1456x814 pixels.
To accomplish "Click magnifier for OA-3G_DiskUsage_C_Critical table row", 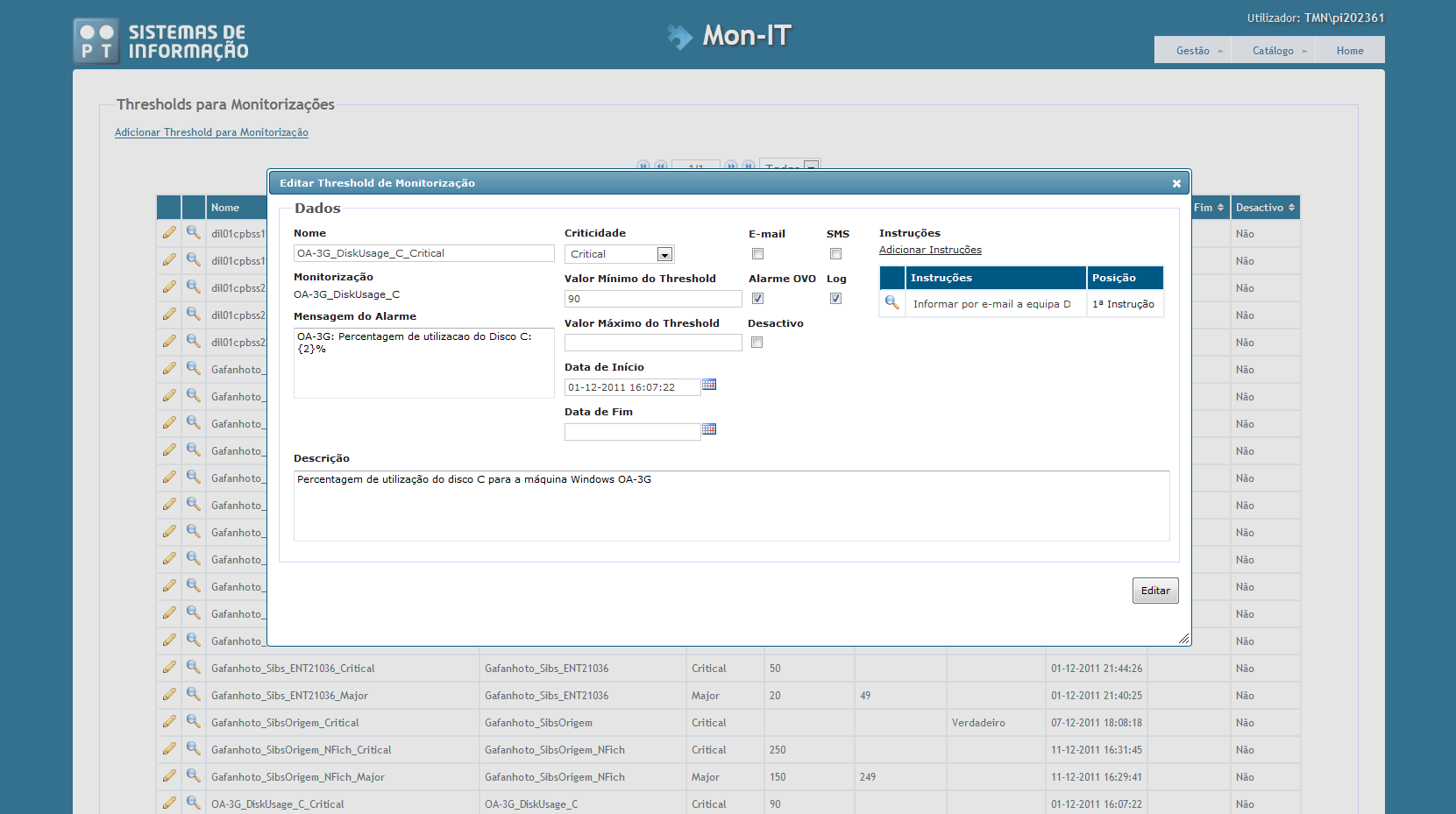I will tap(194, 803).
